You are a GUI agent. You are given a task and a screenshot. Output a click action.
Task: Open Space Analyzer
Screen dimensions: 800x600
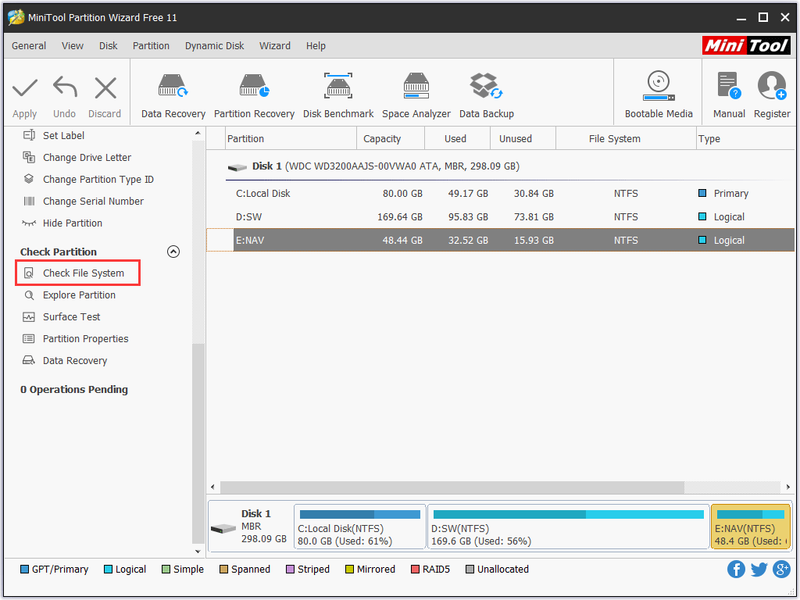pyautogui.click(x=416, y=96)
